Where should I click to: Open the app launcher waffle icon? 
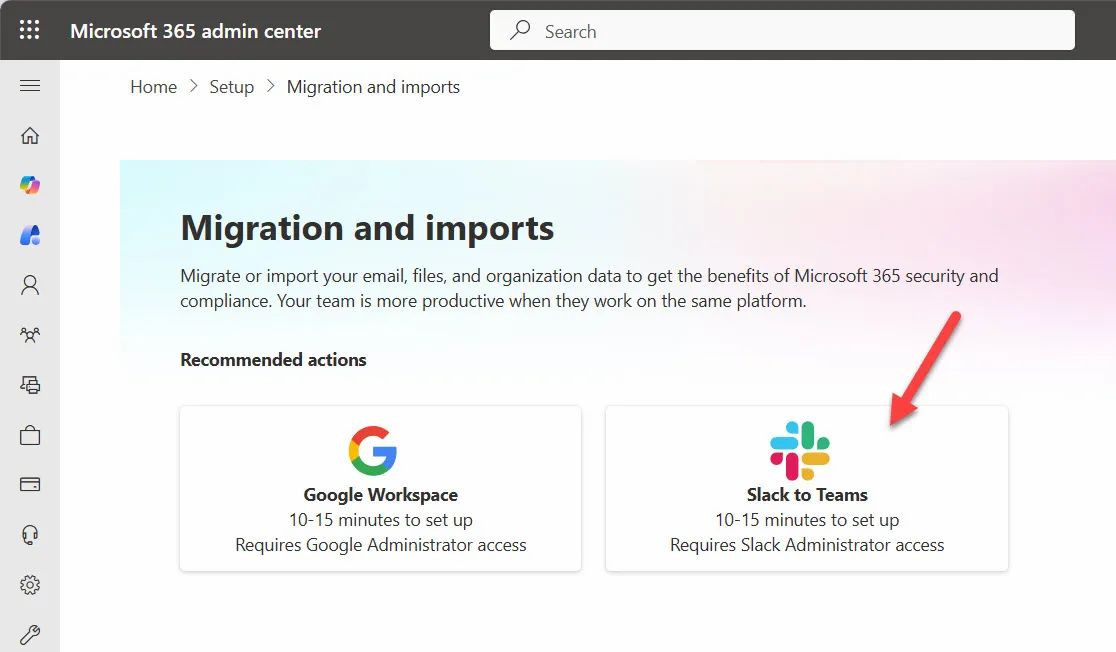pos(29,30)
